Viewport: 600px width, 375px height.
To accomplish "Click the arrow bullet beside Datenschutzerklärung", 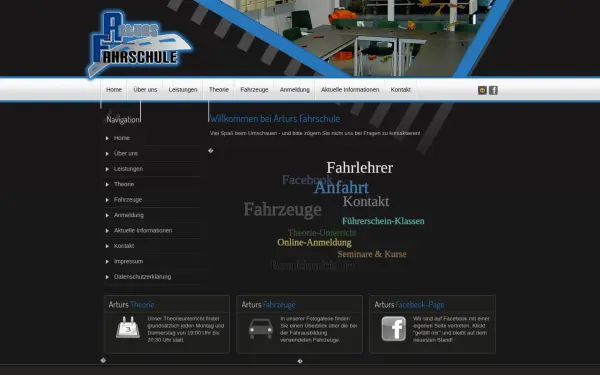I will click(107, 277).
